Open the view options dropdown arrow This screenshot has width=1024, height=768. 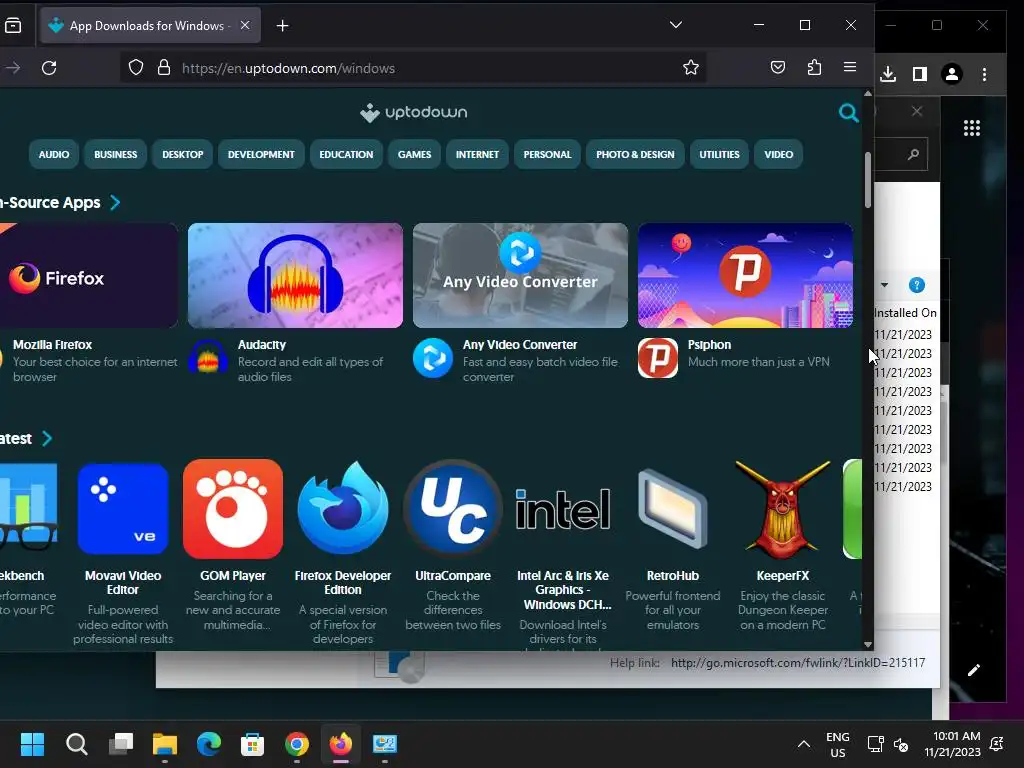click(x=884, y=285)
